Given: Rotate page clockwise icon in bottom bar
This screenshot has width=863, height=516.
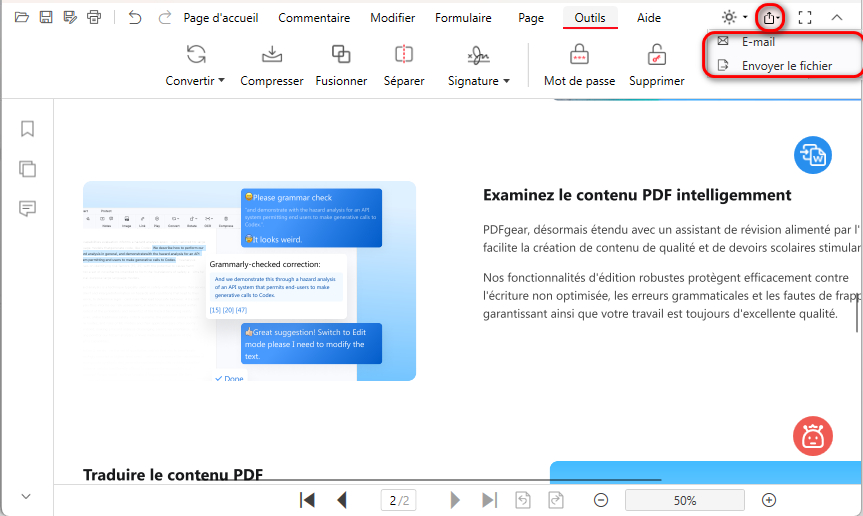Looking at the screenshot, I should pos(556,500).
